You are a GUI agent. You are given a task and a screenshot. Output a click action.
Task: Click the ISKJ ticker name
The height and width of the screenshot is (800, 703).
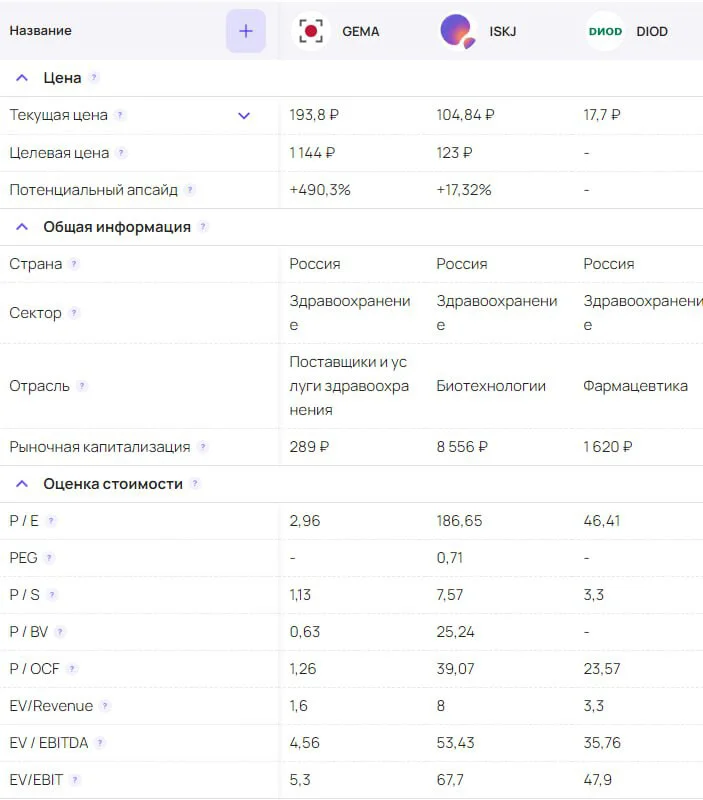(x=503, y=32)
